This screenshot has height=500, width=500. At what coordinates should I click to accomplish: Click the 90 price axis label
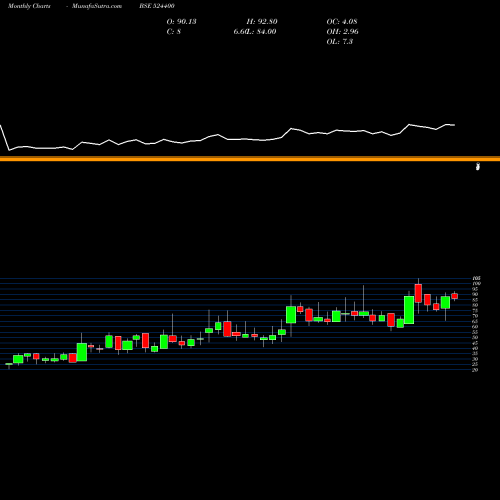pyautogui.click(x=476, y=294)
